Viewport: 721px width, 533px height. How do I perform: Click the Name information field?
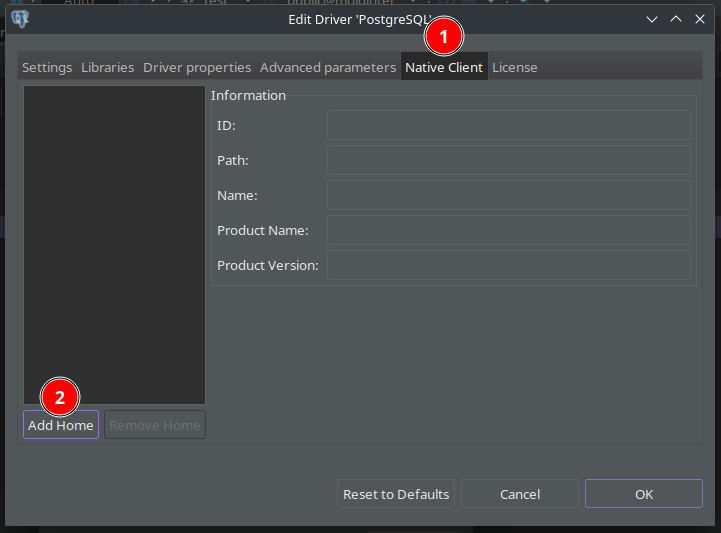(509, 195)
